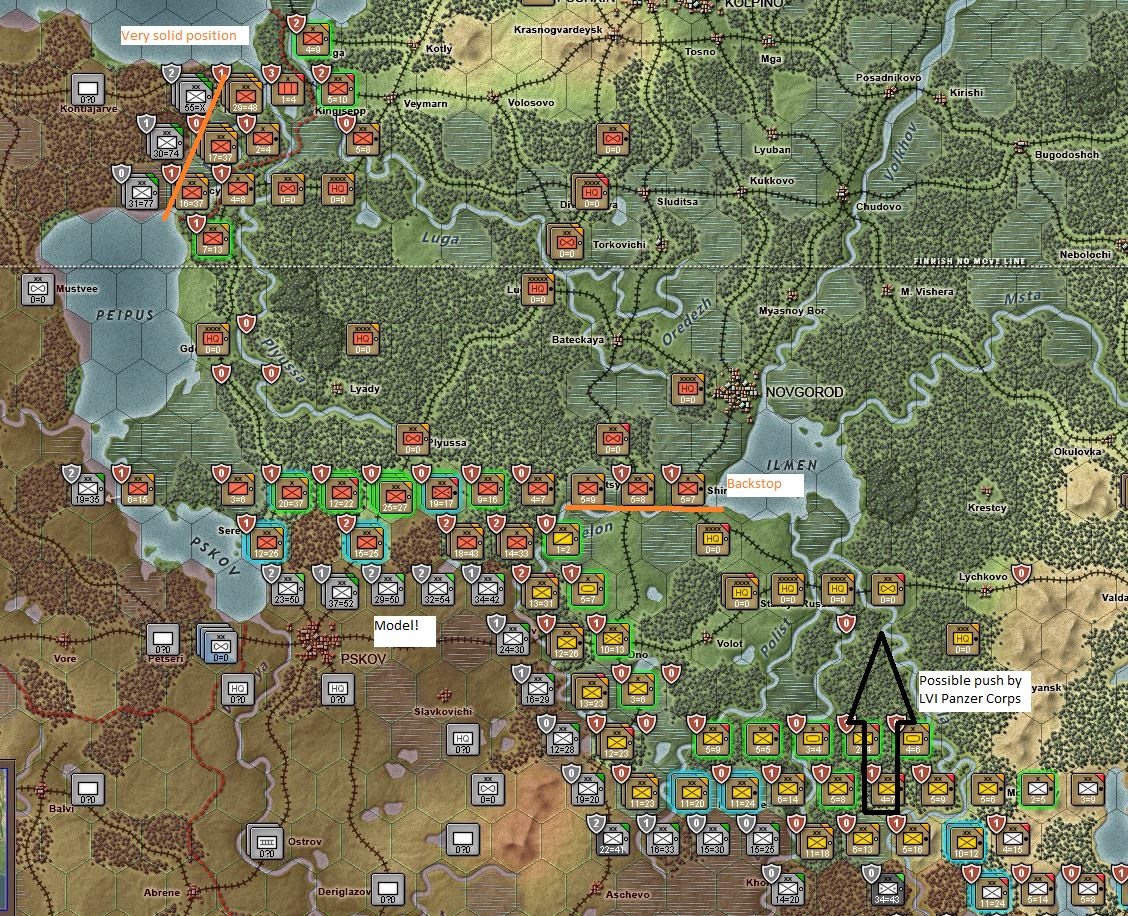Select the yellow 13=31 unit stack
Image resolution: width=1128 pixels, height=916 pixels.
tap(542, 593)
